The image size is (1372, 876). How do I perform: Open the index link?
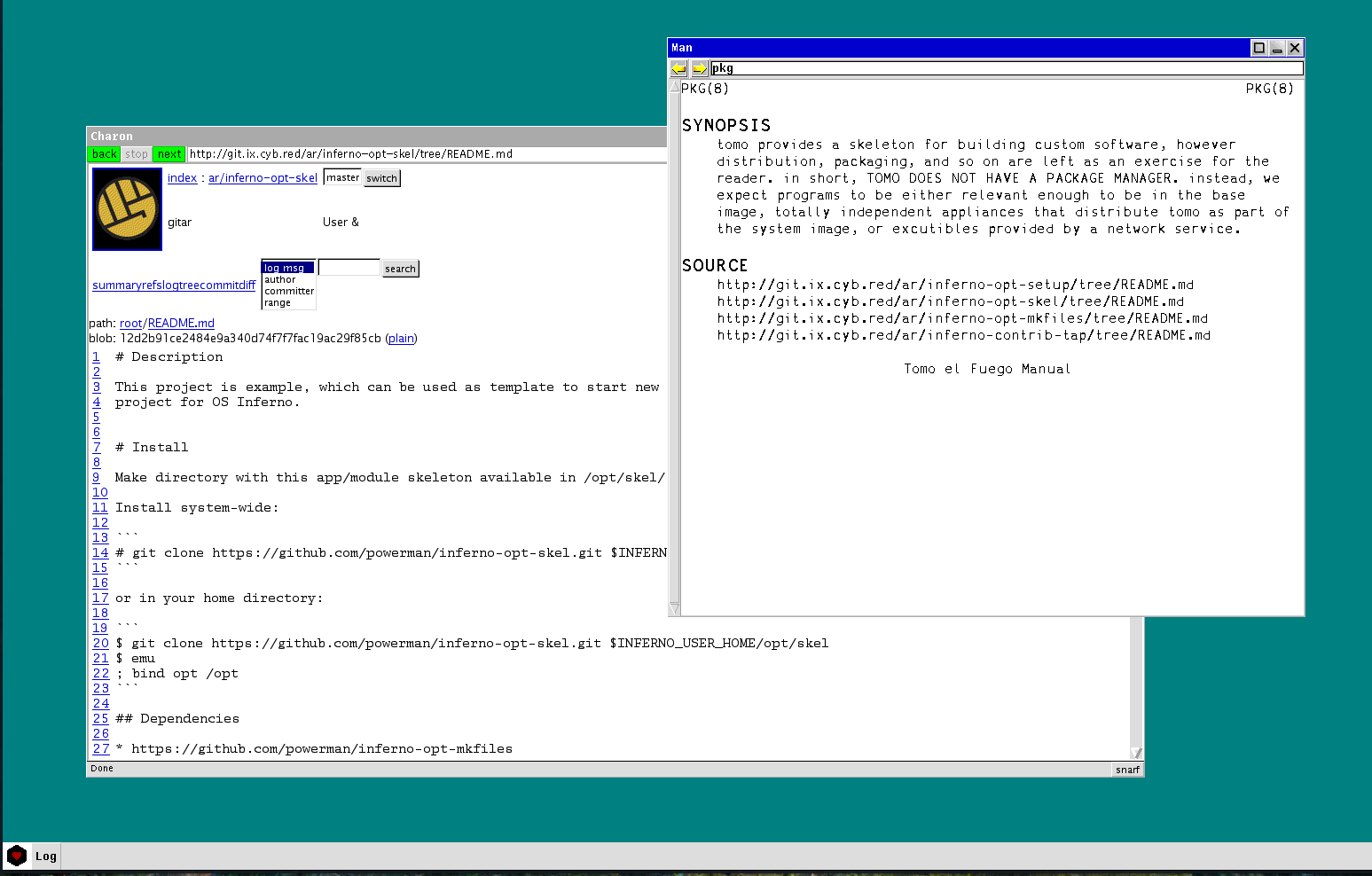point(183,177)
